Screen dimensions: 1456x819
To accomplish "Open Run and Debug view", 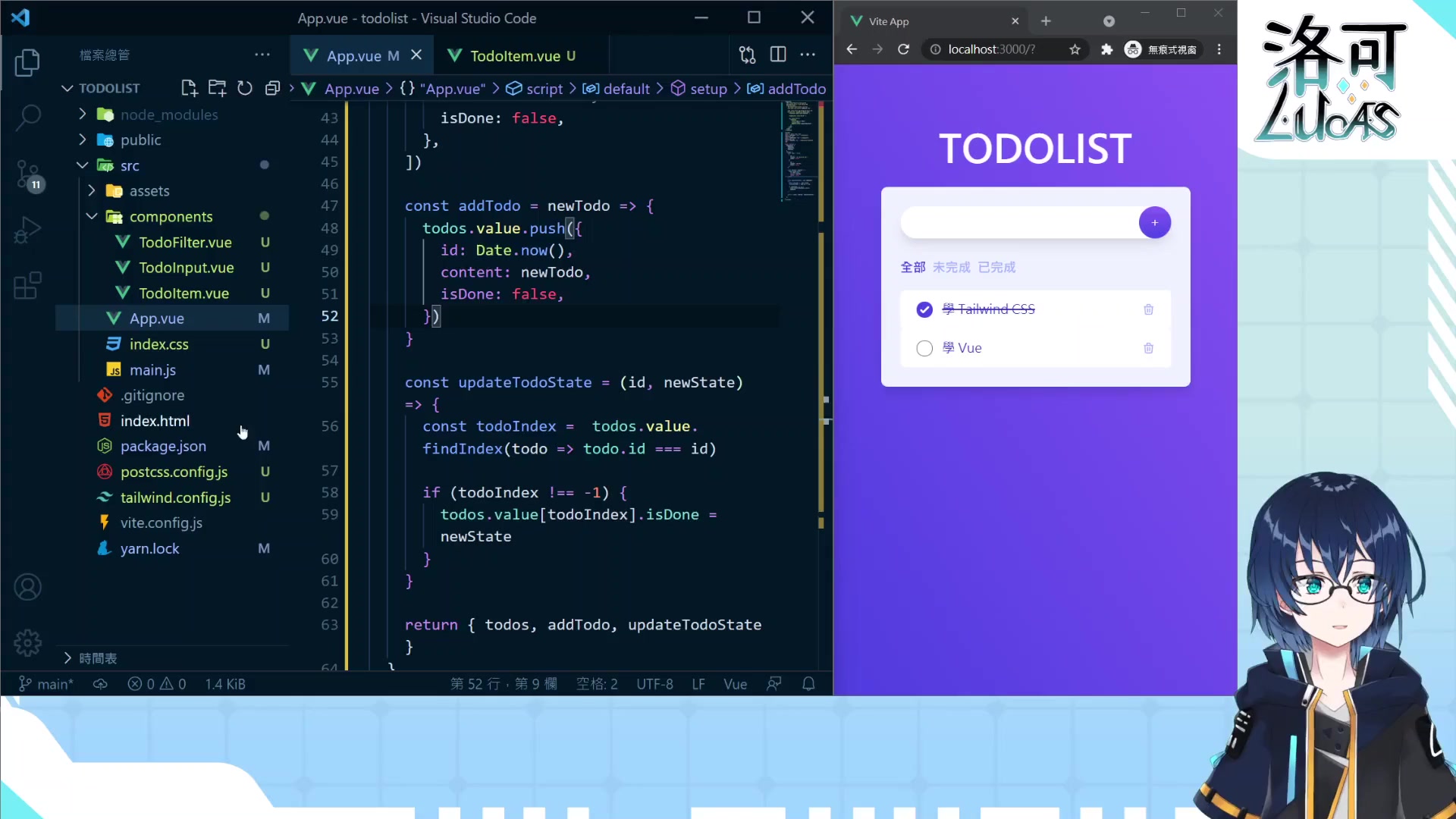I will point(28,230).
